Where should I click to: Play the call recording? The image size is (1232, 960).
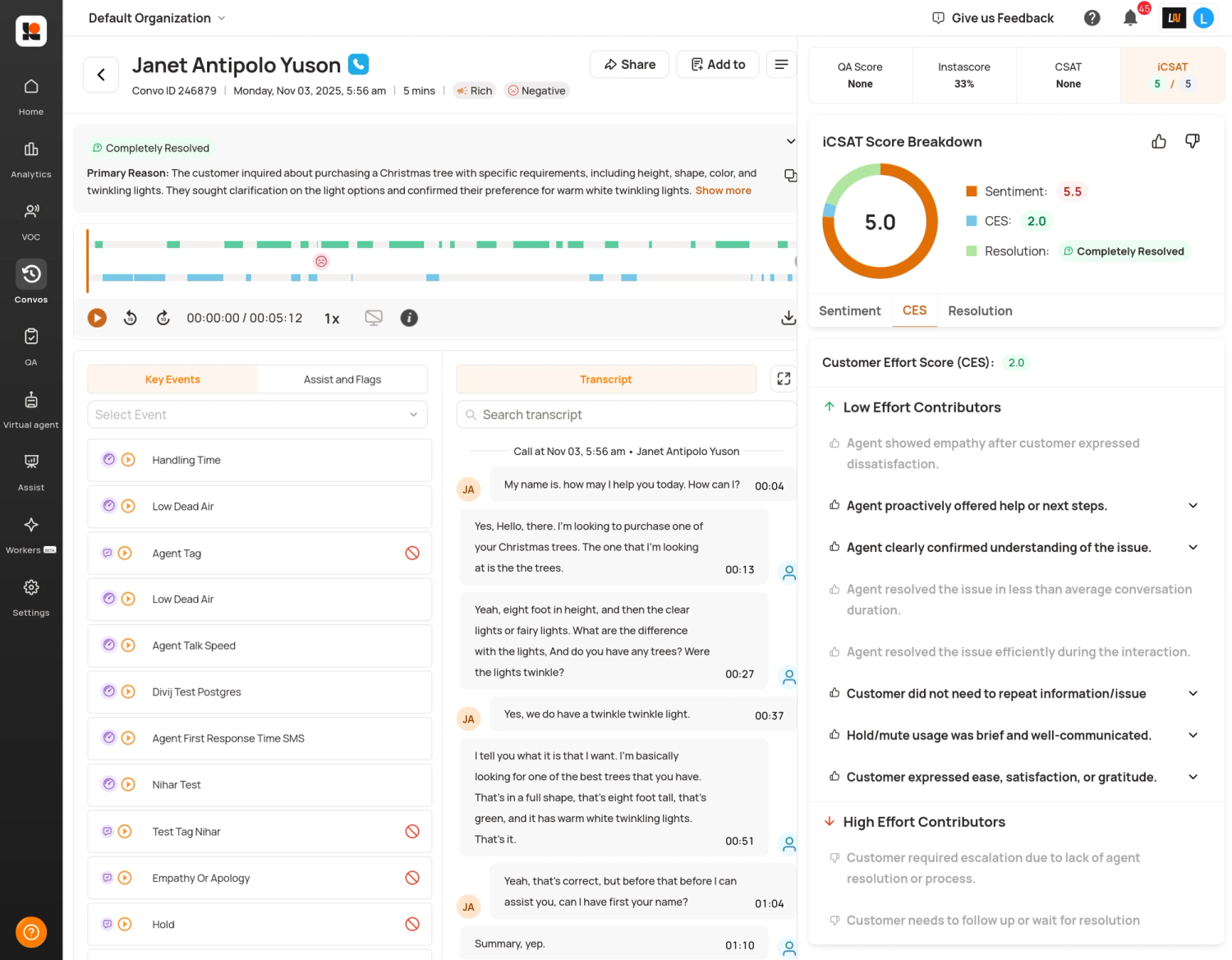pyautogui.click(x=97, y=318)
